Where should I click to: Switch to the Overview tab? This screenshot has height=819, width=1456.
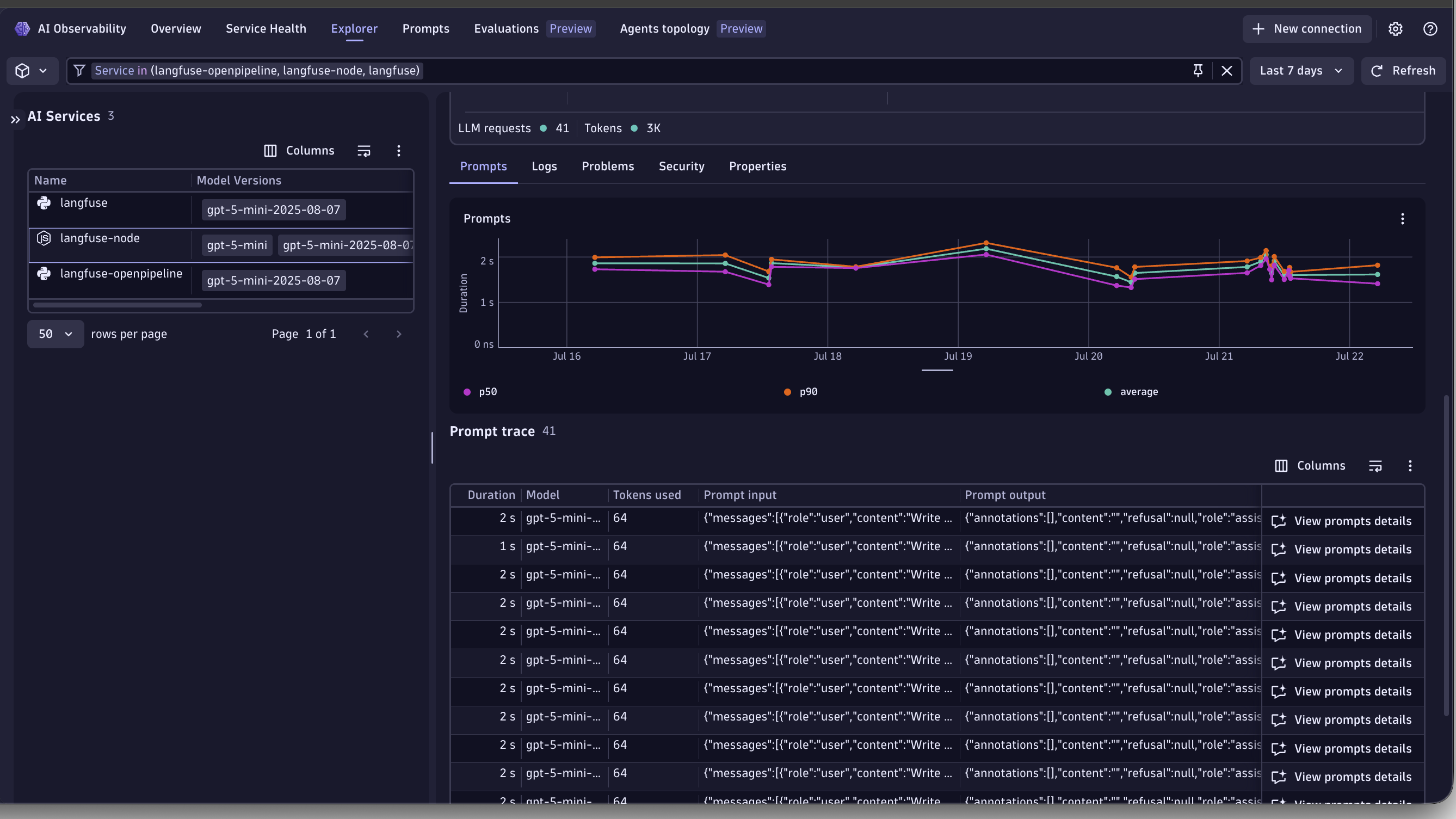tap(176, 29)
